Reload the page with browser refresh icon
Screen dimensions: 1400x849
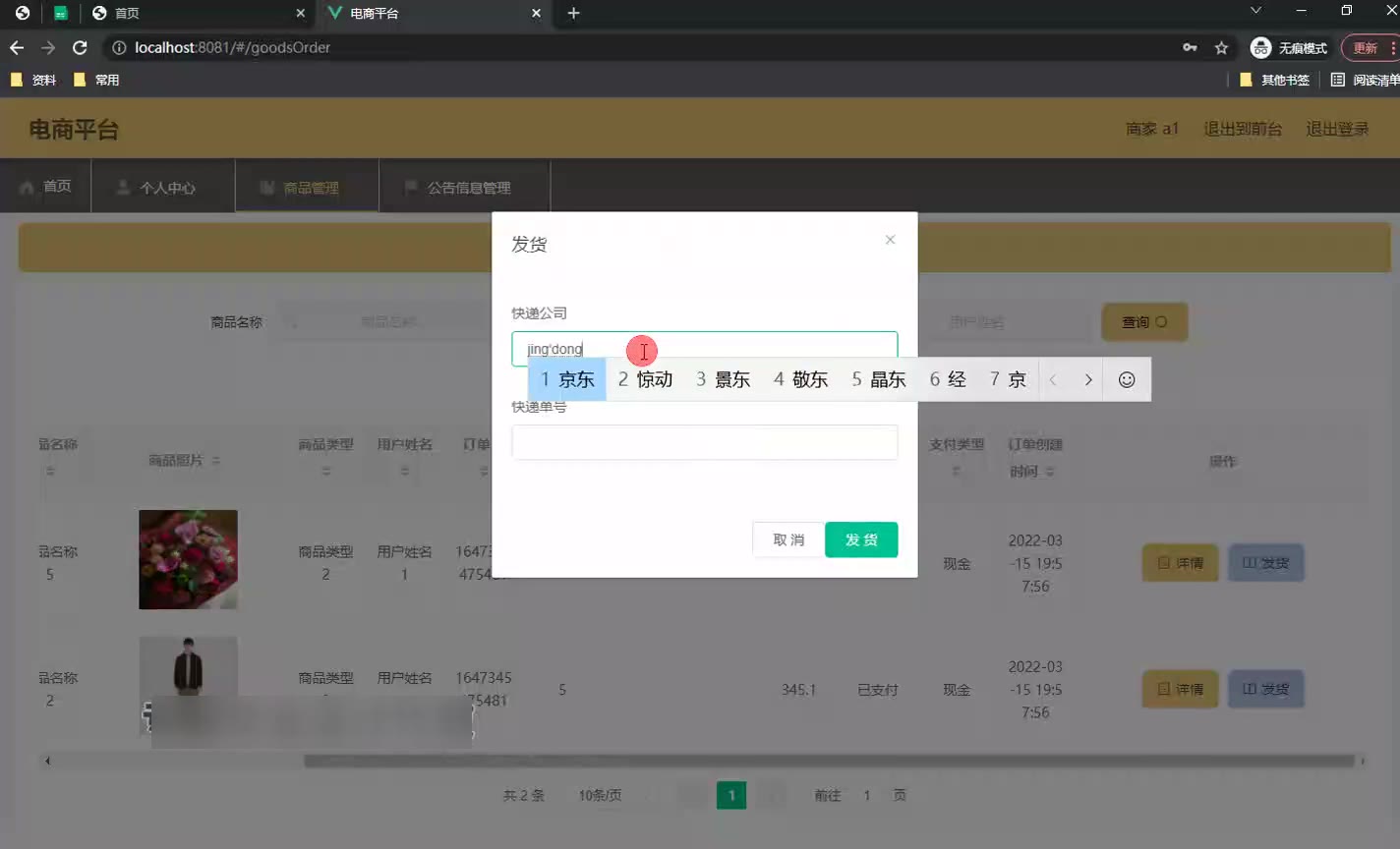point(80,47)
